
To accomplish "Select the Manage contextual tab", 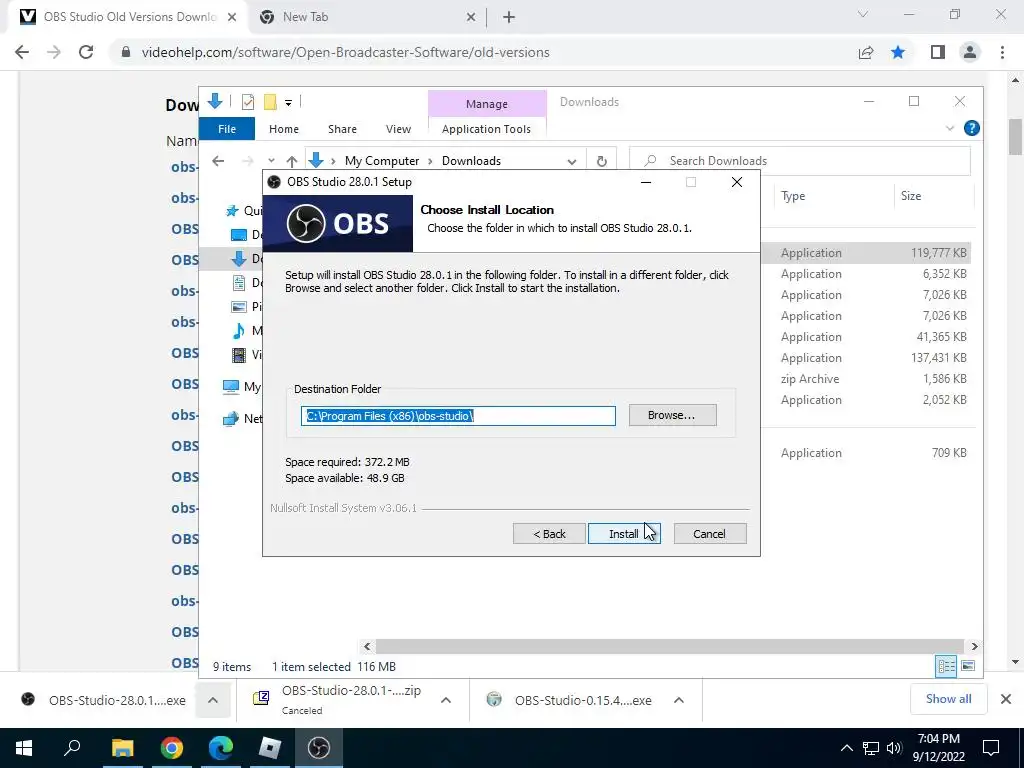I will [x=487, y=104].
